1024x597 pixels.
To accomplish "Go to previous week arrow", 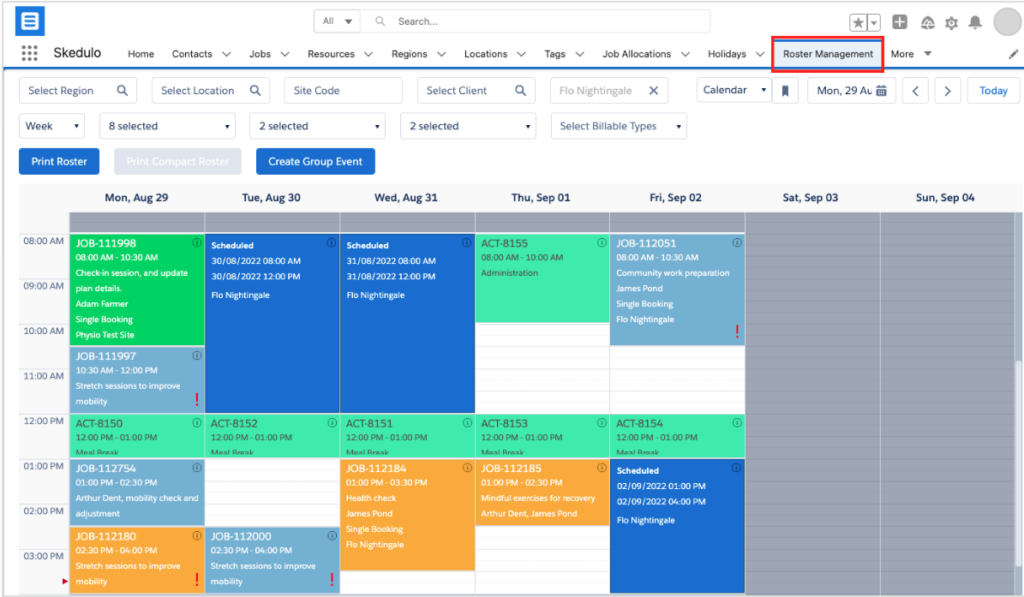I will [916, 91].
